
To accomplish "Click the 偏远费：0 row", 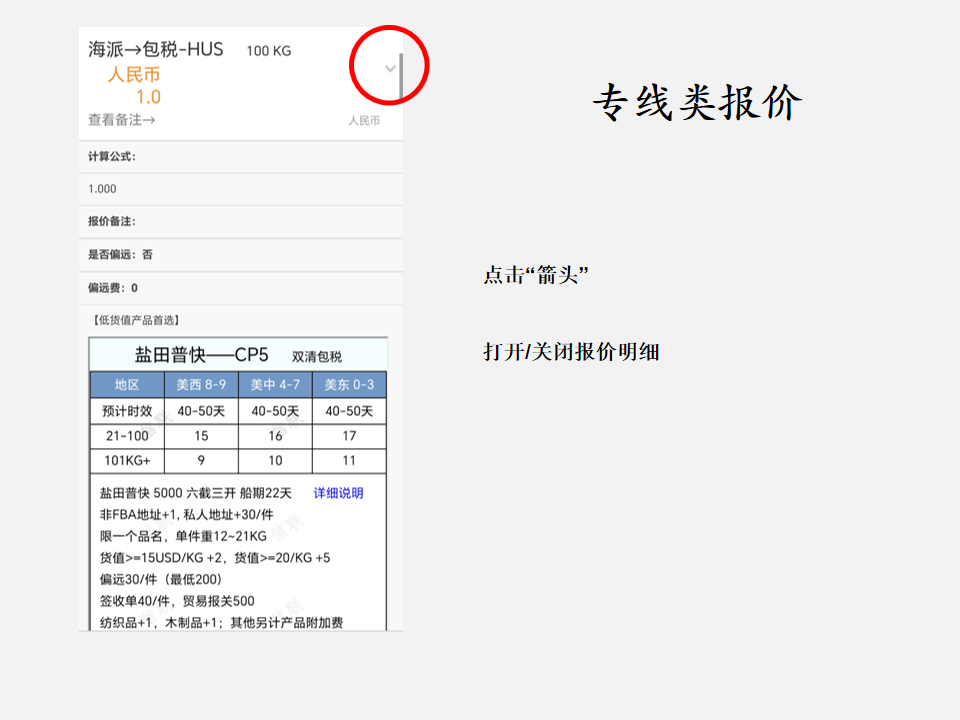I will [113, 288].
